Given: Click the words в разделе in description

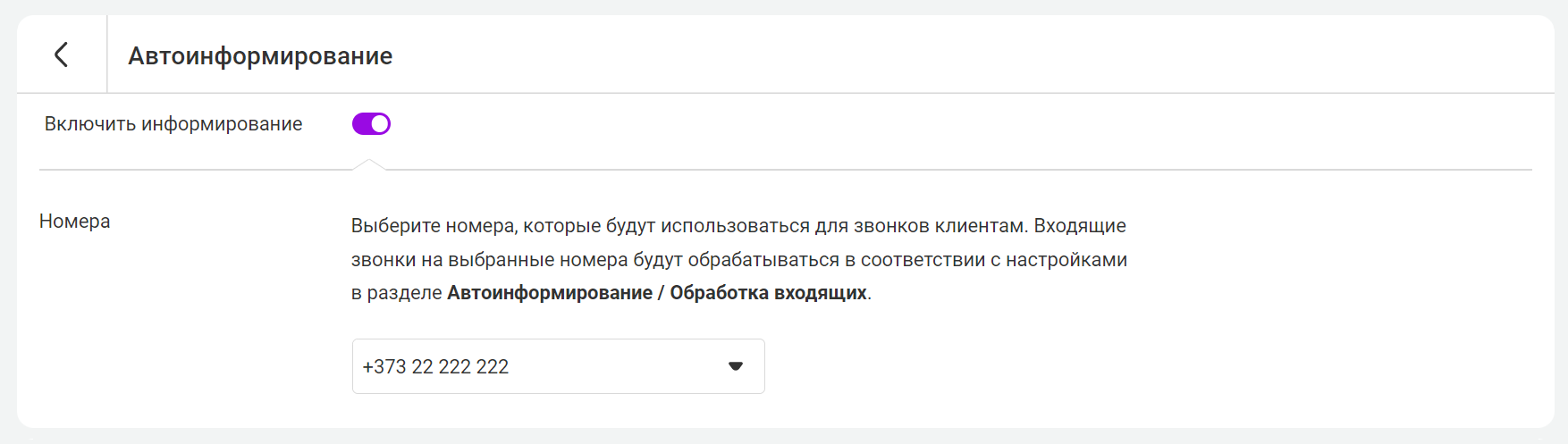Looking at the screenshot, I should click(x=396, y=293).
